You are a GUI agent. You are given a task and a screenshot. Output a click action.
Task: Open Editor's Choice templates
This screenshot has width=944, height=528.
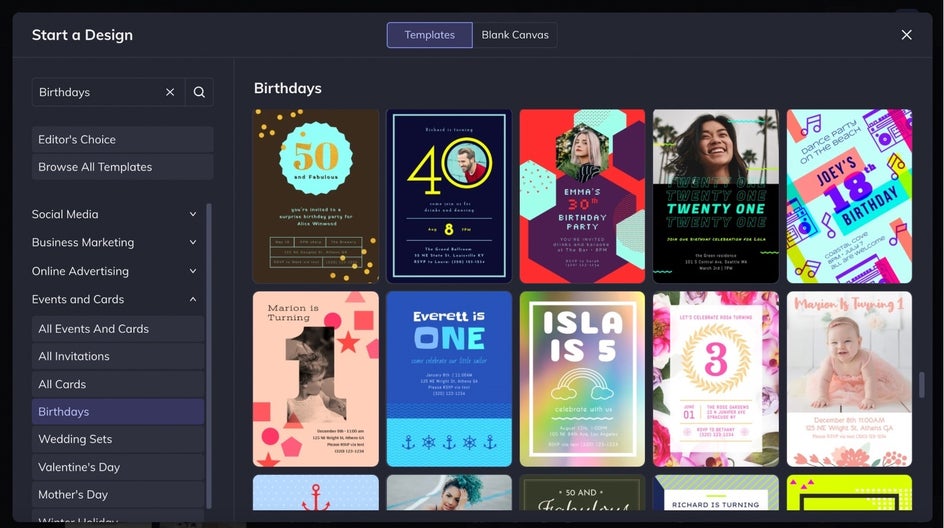(122, 139)
